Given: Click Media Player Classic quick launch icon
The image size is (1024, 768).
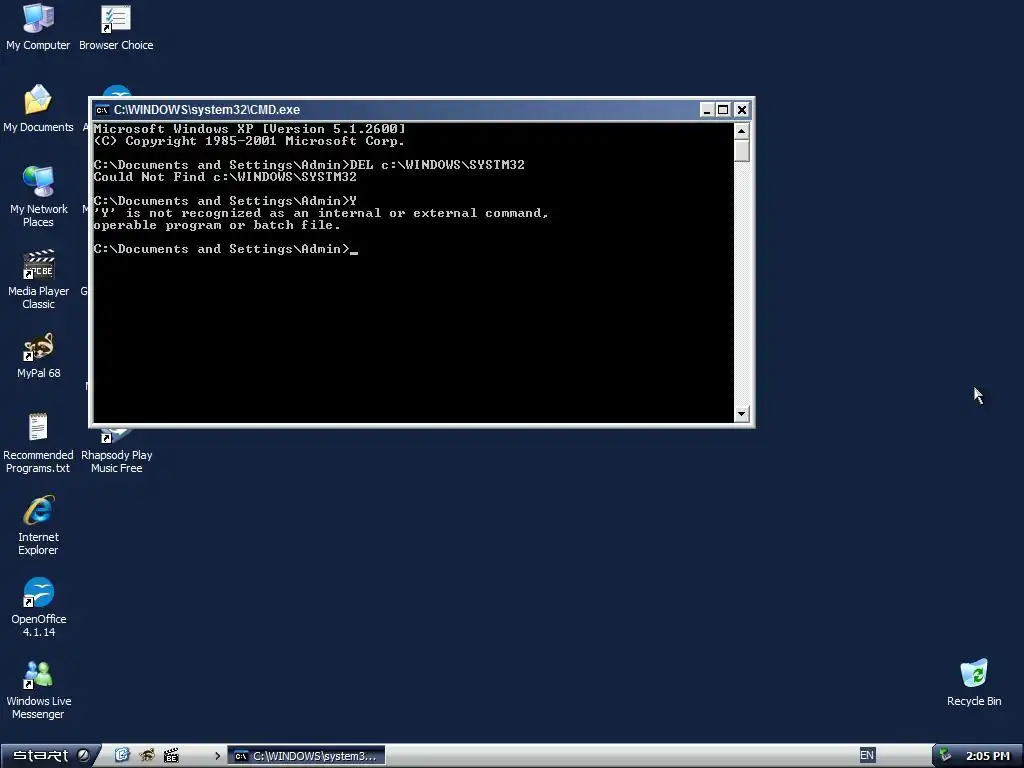Looking at the screenshot, I should click(171, 755).
